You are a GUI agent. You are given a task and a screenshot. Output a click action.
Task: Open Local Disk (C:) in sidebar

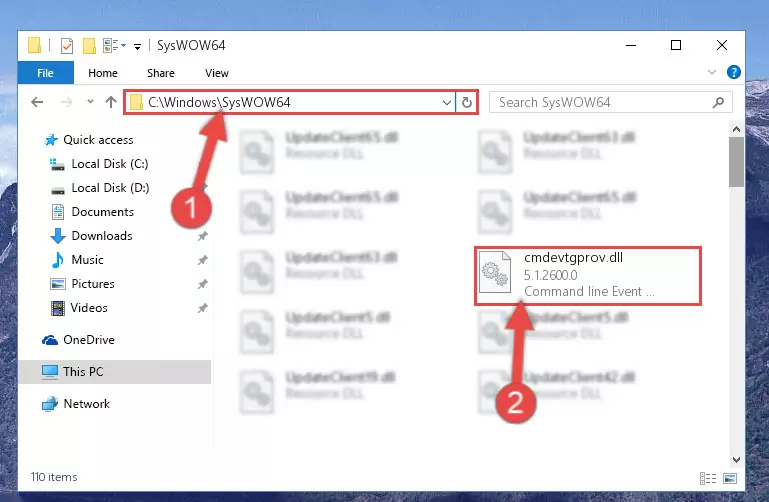[x=110, y=164]
